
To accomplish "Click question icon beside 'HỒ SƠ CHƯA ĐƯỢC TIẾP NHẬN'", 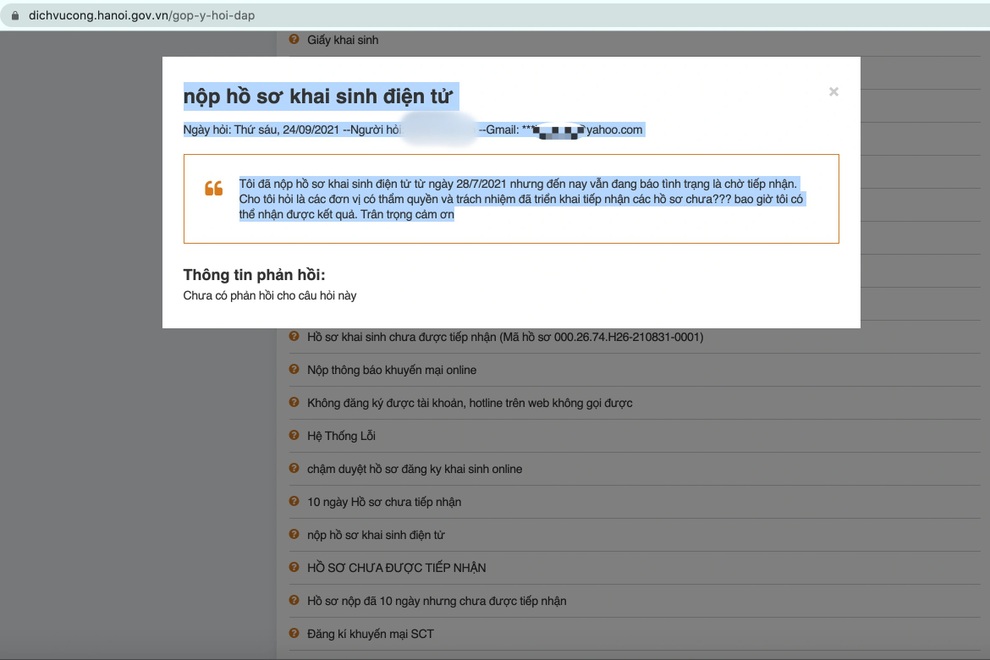I will pyautogui.click(x=294, y=567).
